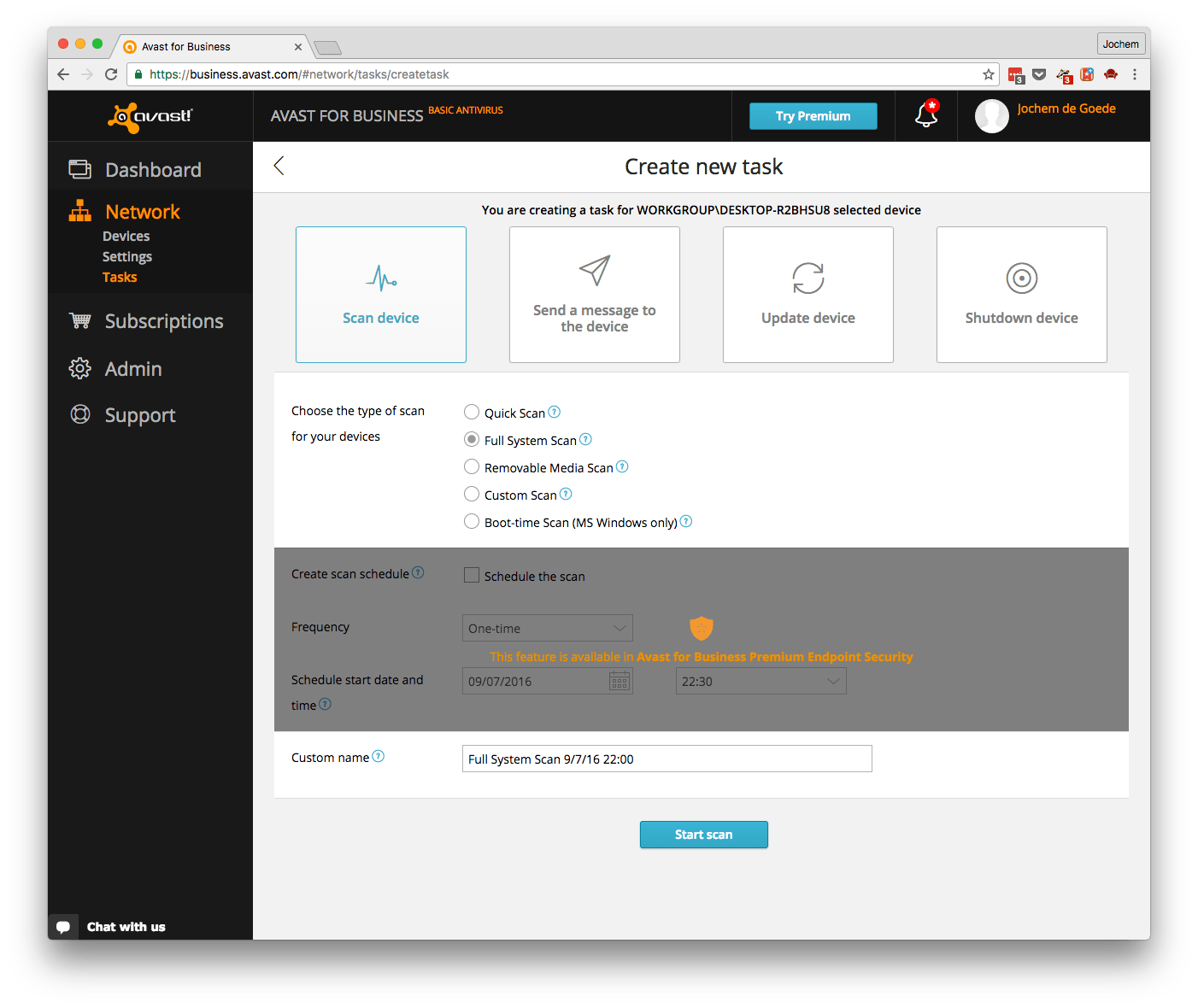This screenshot has width=1198, height=1008.
Task: Open the Chrome three-dot menu
Action: 1135,74
